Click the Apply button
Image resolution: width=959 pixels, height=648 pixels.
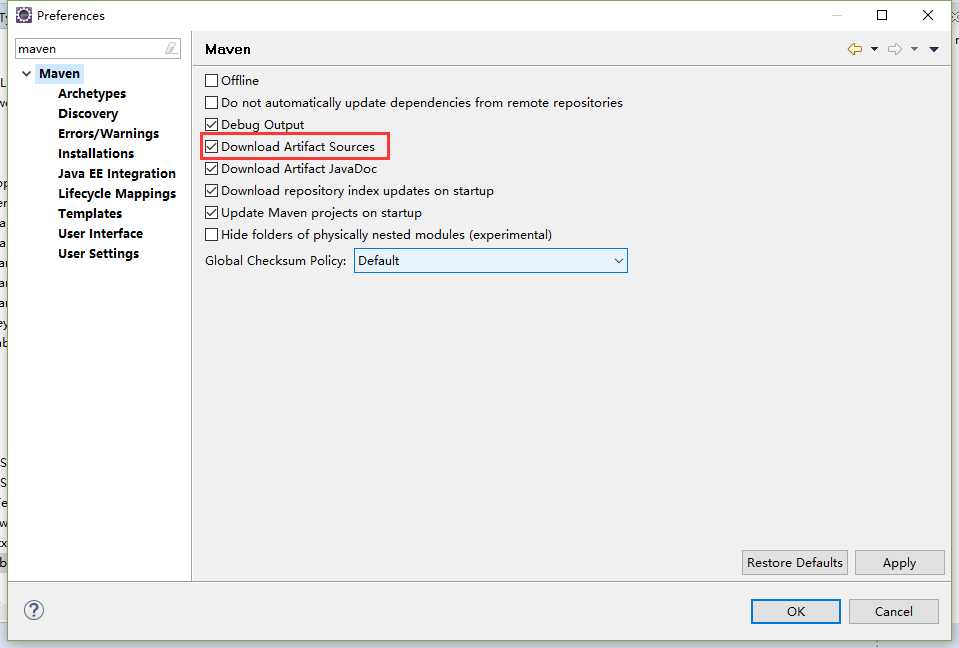tap(899, 562)
